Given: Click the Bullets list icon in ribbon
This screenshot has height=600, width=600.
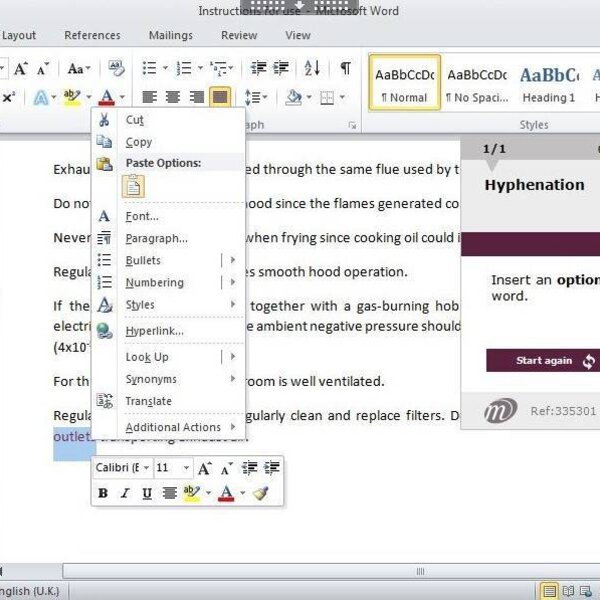Looking at the screenshot, I should click(149, 68).
